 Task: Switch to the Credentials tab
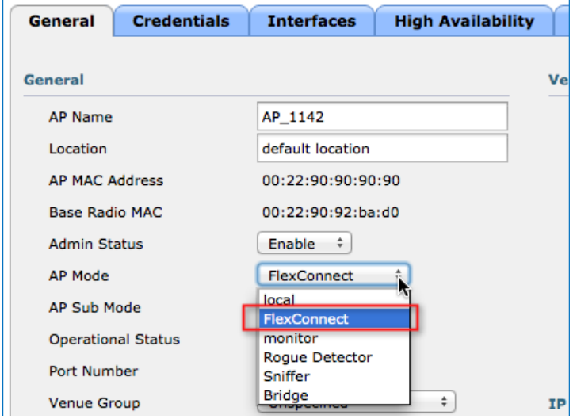(181, 21)
